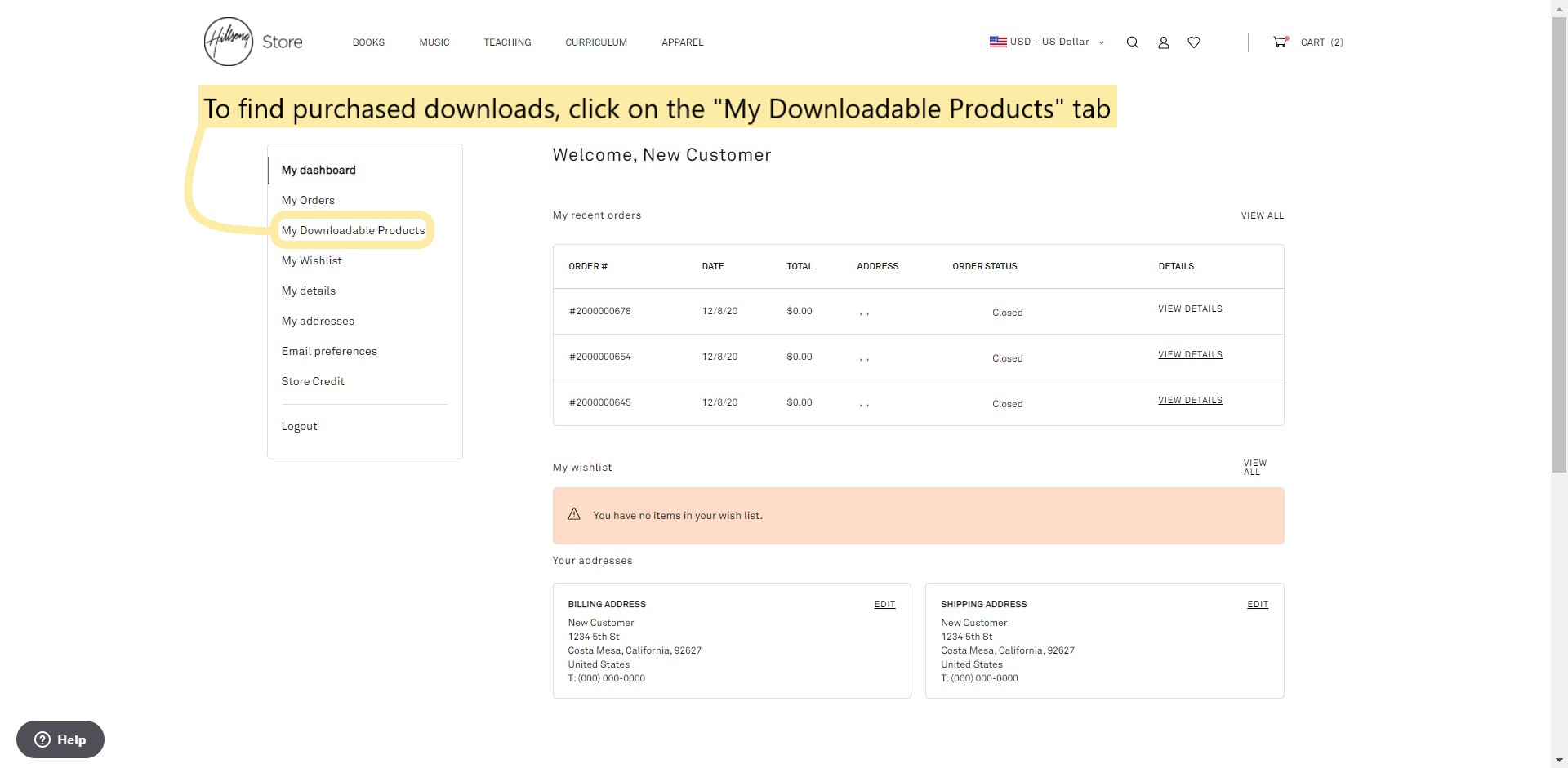Open the Books menu
Viewport: 1568px width, 768px height.
point(368,42)
